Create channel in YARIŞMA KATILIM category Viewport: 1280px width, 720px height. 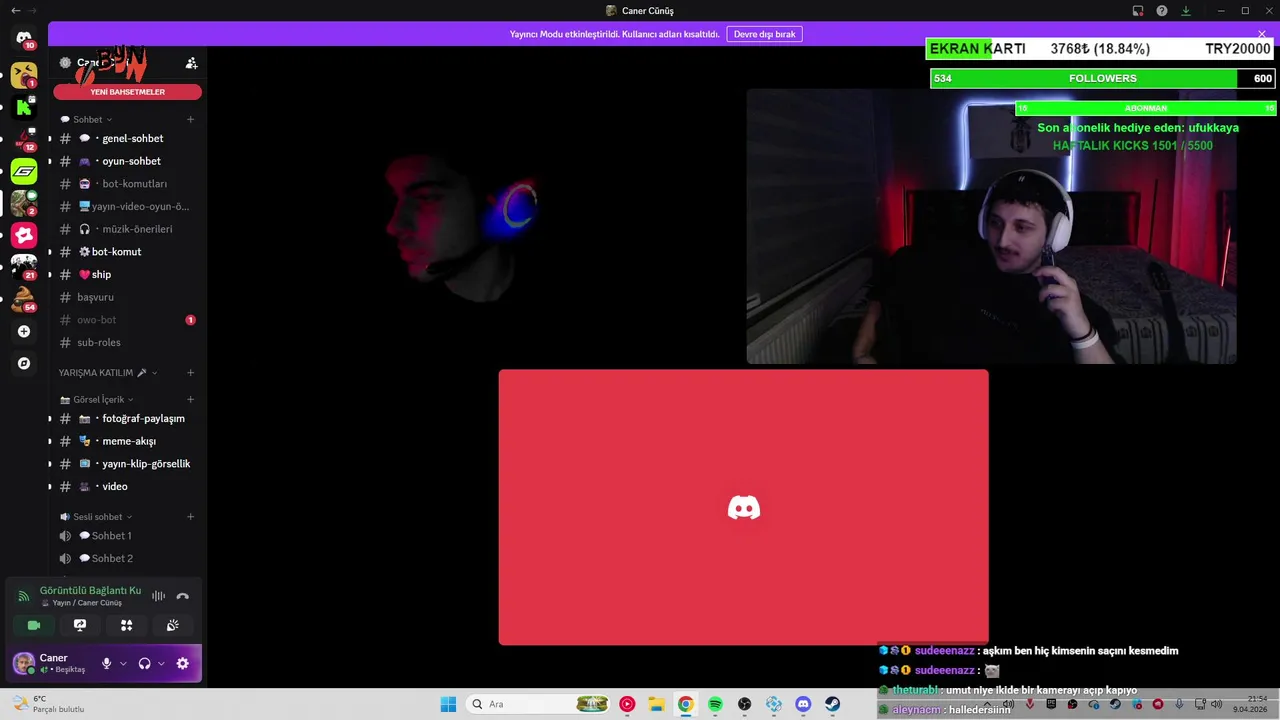tap(190, 372)
